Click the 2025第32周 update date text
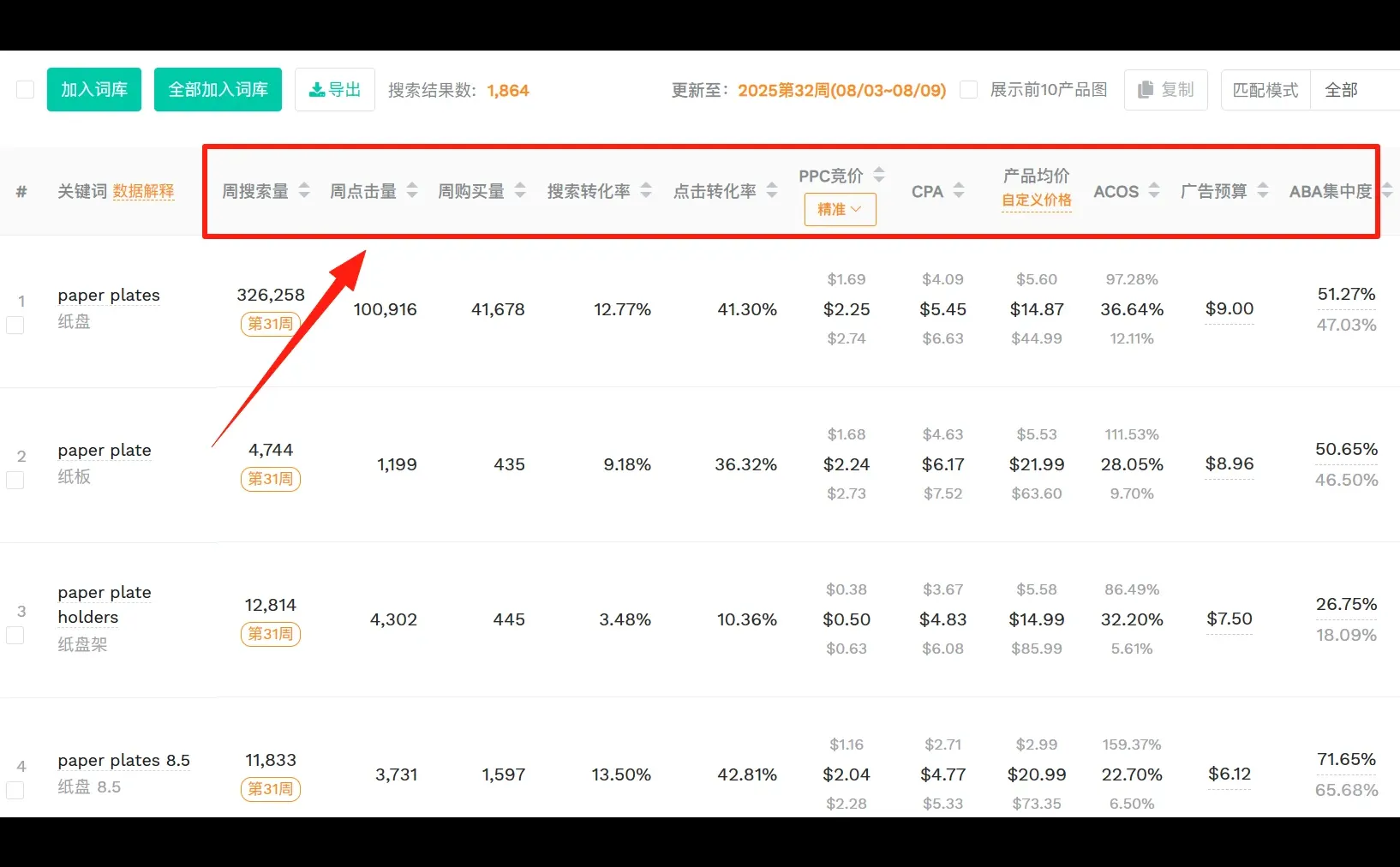Image resolution: width=1400 pixels, height=867 pixels. 842,90
